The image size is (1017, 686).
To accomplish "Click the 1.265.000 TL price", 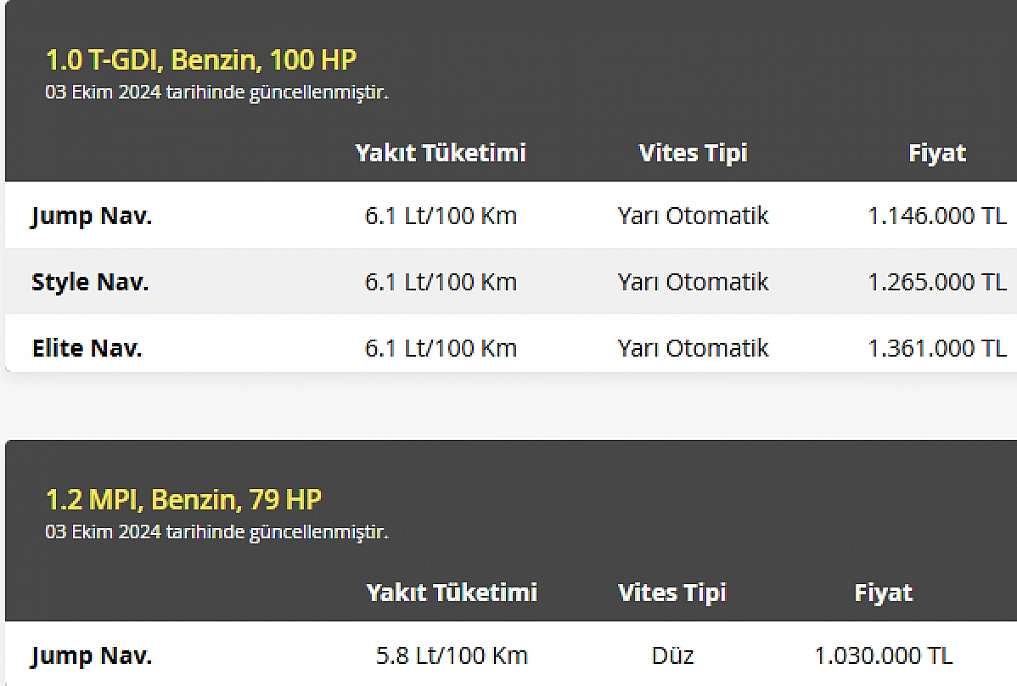I will point(937,282).
